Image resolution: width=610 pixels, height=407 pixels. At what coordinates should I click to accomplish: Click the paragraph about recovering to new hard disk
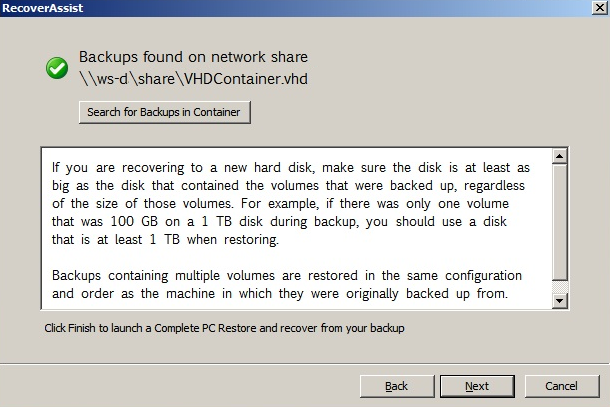tap(291, 204)
